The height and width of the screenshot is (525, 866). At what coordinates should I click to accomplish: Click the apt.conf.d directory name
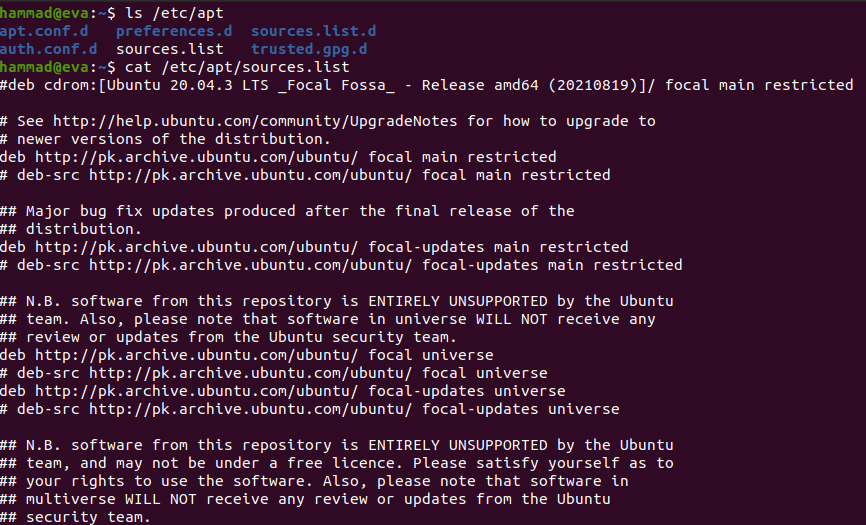coord(44,31)
